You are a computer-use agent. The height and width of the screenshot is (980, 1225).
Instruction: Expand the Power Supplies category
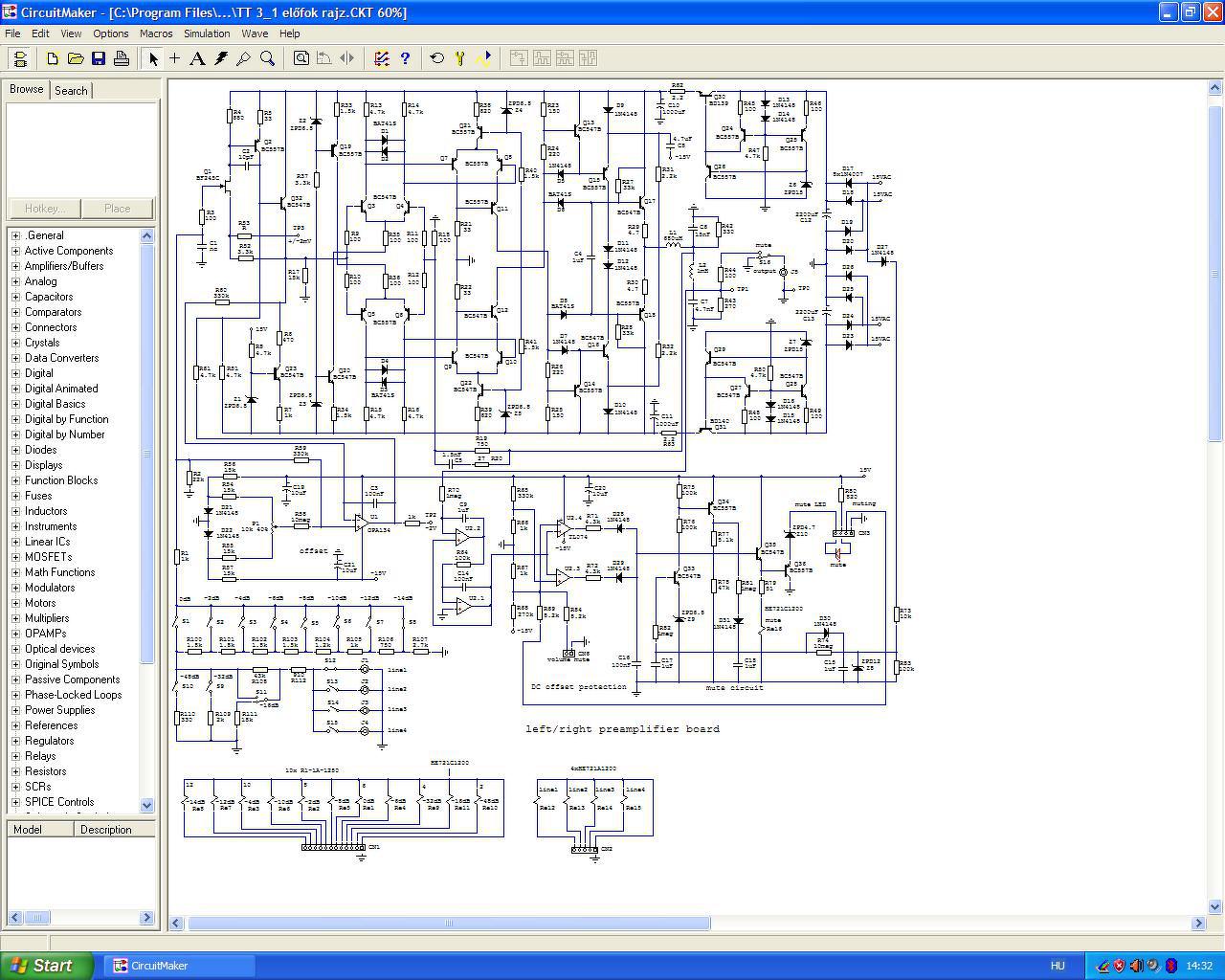click(15, 710)
